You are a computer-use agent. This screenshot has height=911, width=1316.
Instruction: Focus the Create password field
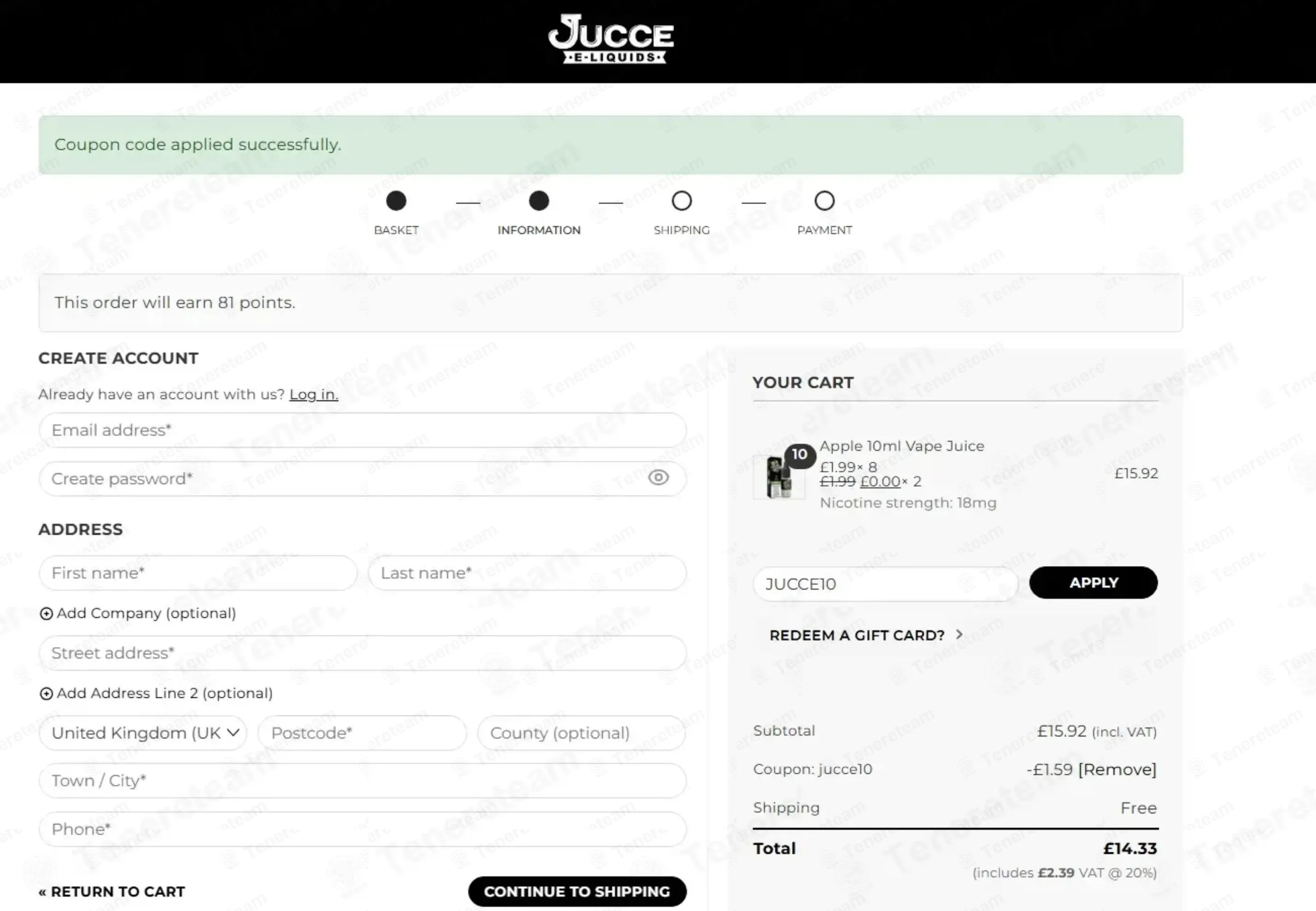pos(362,479)
